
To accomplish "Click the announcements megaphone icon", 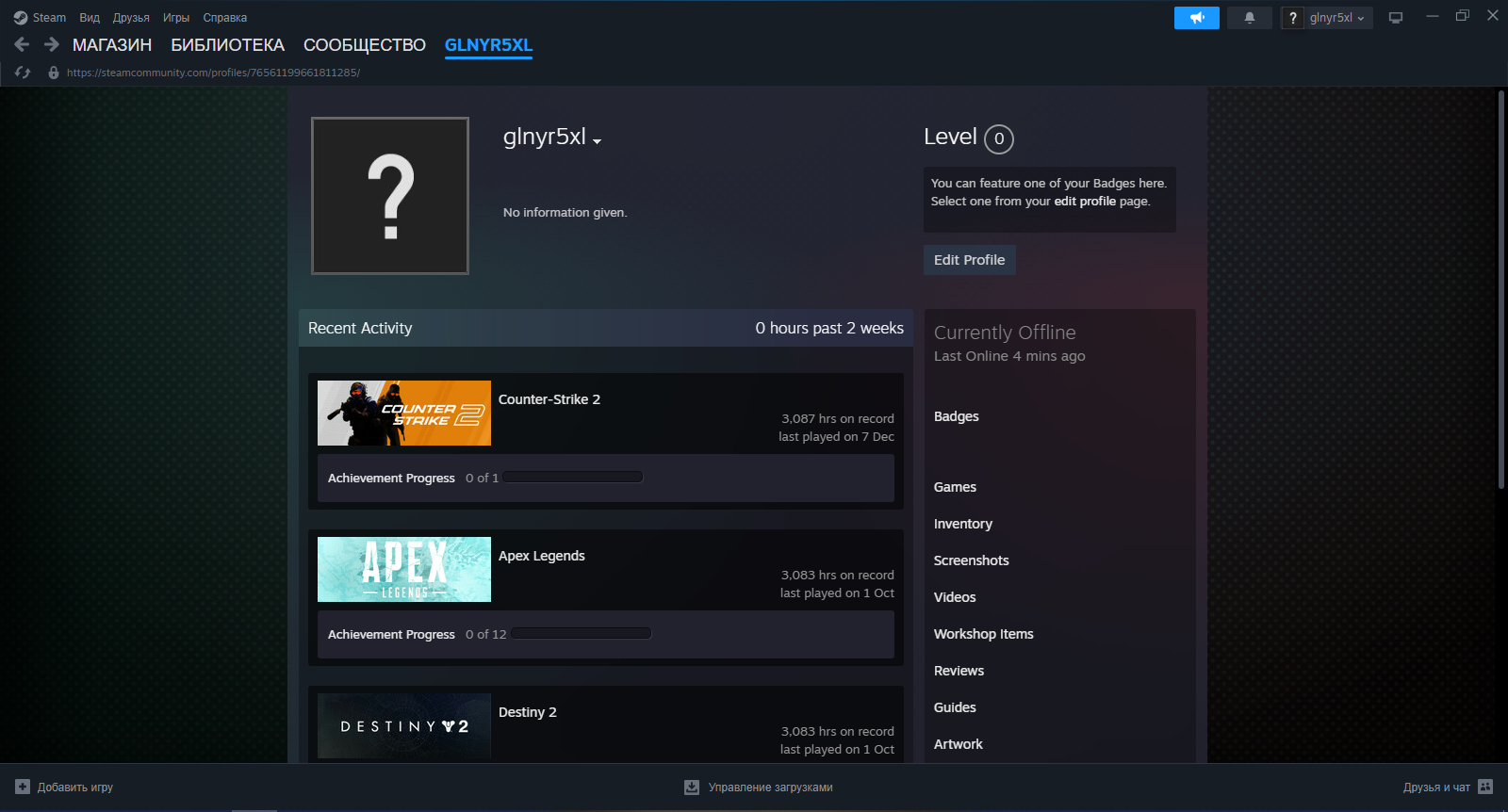I will point(1196,18).
